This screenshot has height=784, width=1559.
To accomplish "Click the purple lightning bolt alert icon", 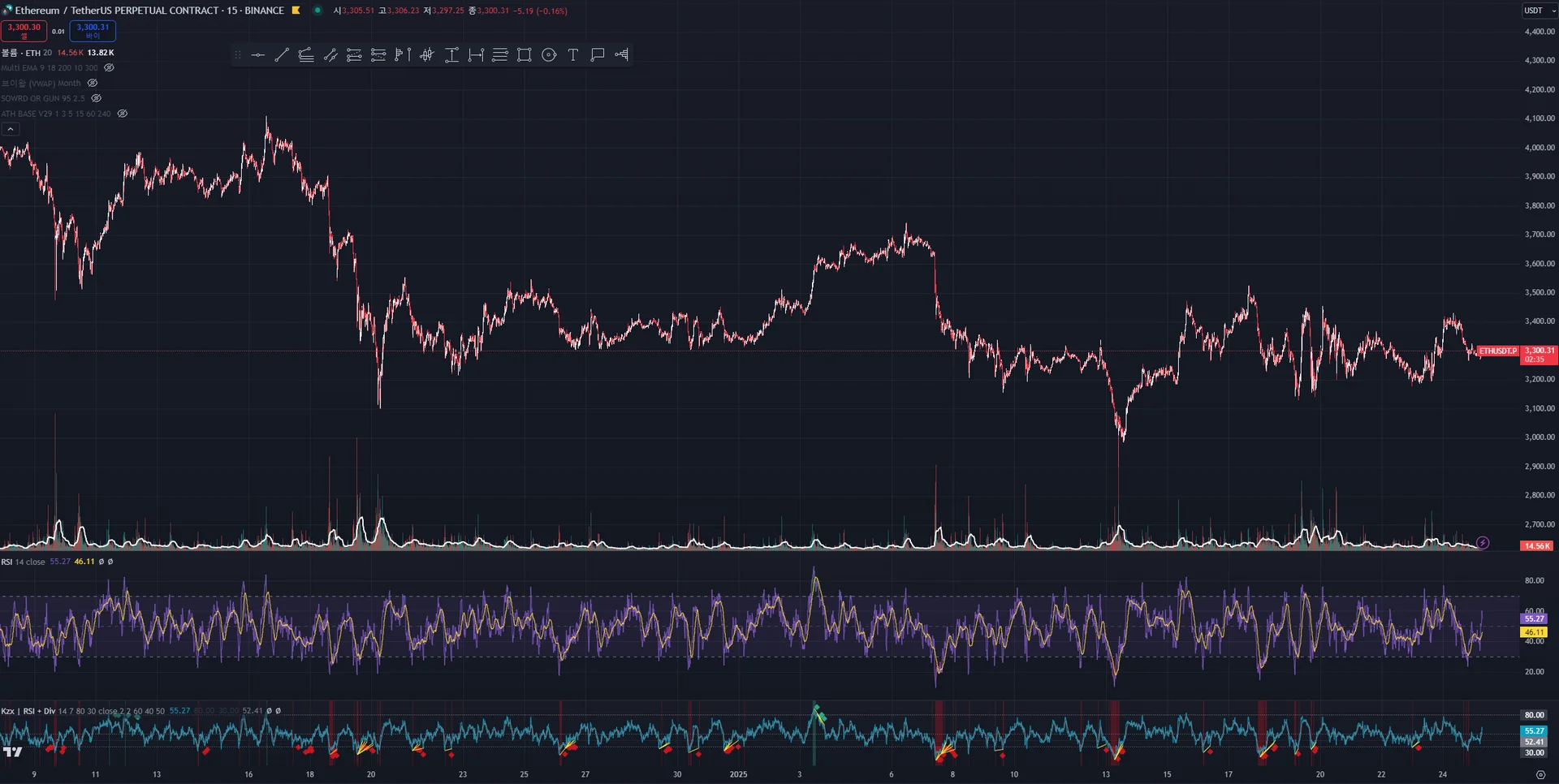I will 1483,543.
